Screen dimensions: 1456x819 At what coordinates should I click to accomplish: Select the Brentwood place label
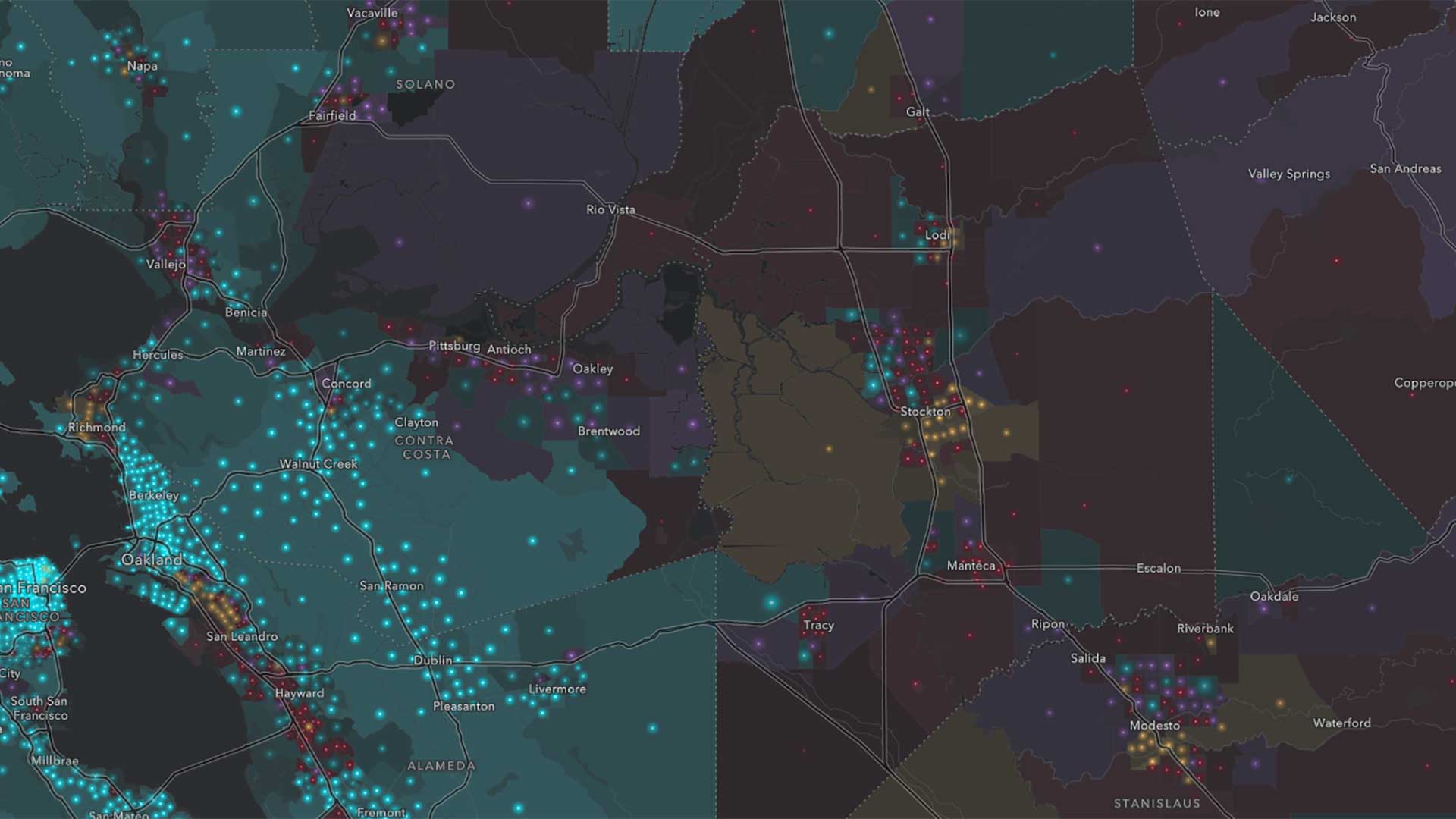click(x=608, y=431)
